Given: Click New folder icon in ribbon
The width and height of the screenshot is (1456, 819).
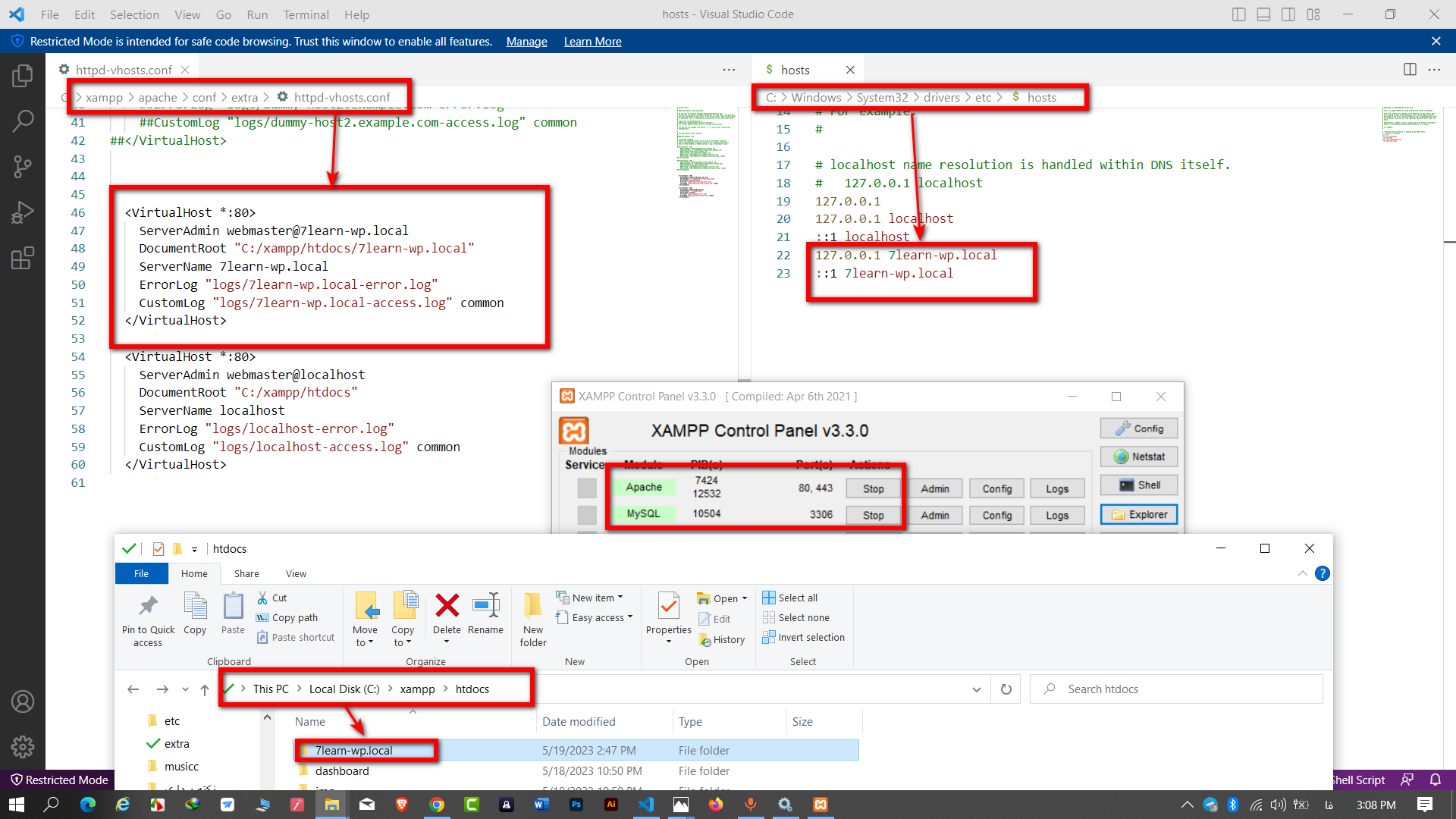Looking at the screenshot, I should click(533, 606).
